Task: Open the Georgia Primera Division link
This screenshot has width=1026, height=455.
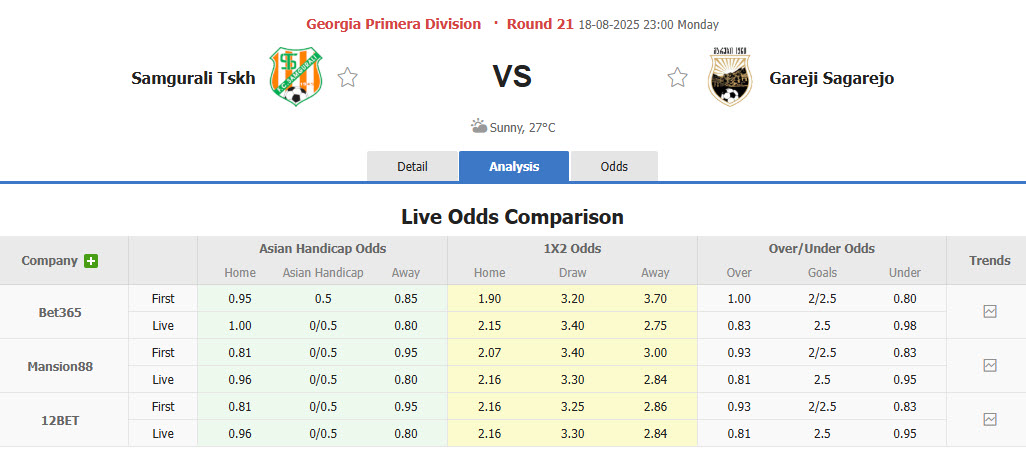Action: pyautogui.click(x=393, y=24)
